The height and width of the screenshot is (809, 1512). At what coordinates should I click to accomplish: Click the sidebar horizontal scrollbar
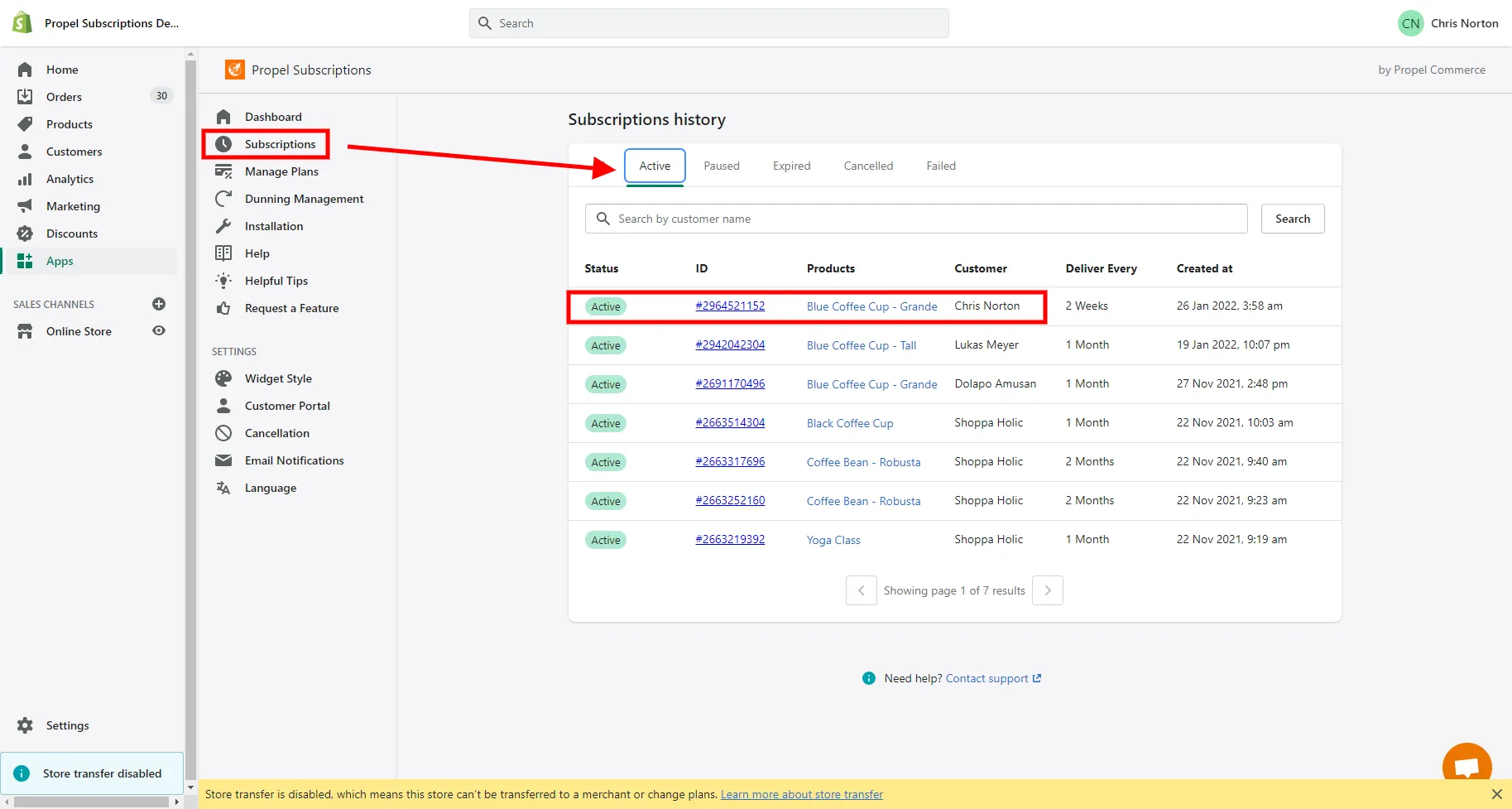[x=92, y=802]
